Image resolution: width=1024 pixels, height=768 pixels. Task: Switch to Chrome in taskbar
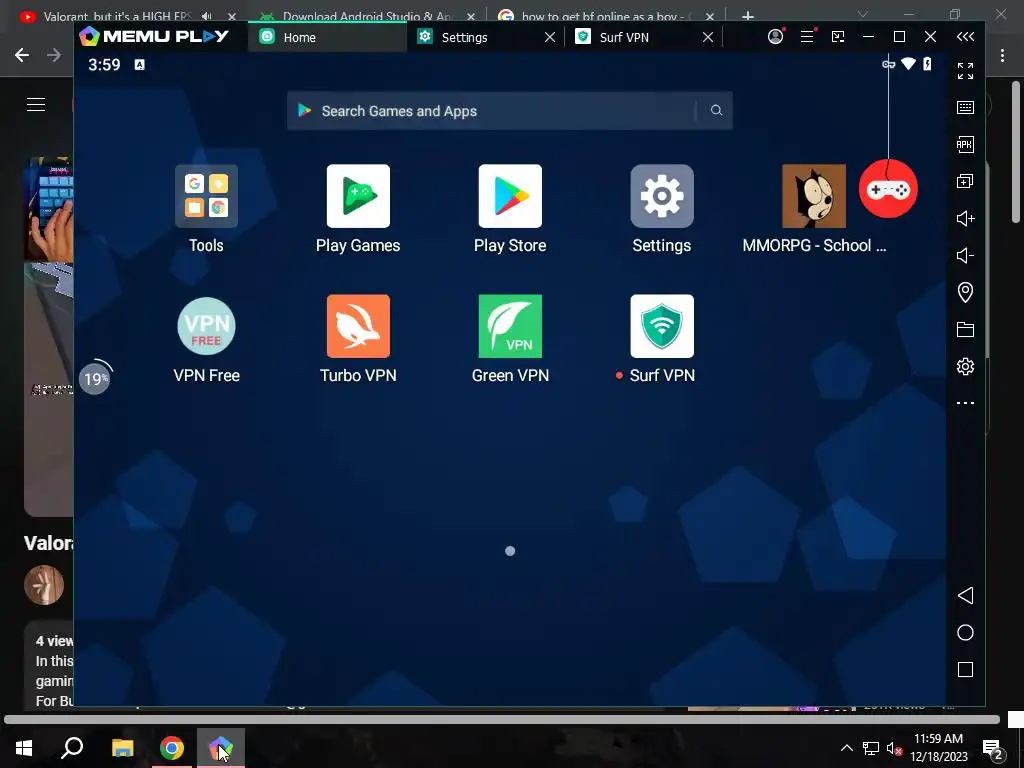pyautogui.click(x=172, y=748)
